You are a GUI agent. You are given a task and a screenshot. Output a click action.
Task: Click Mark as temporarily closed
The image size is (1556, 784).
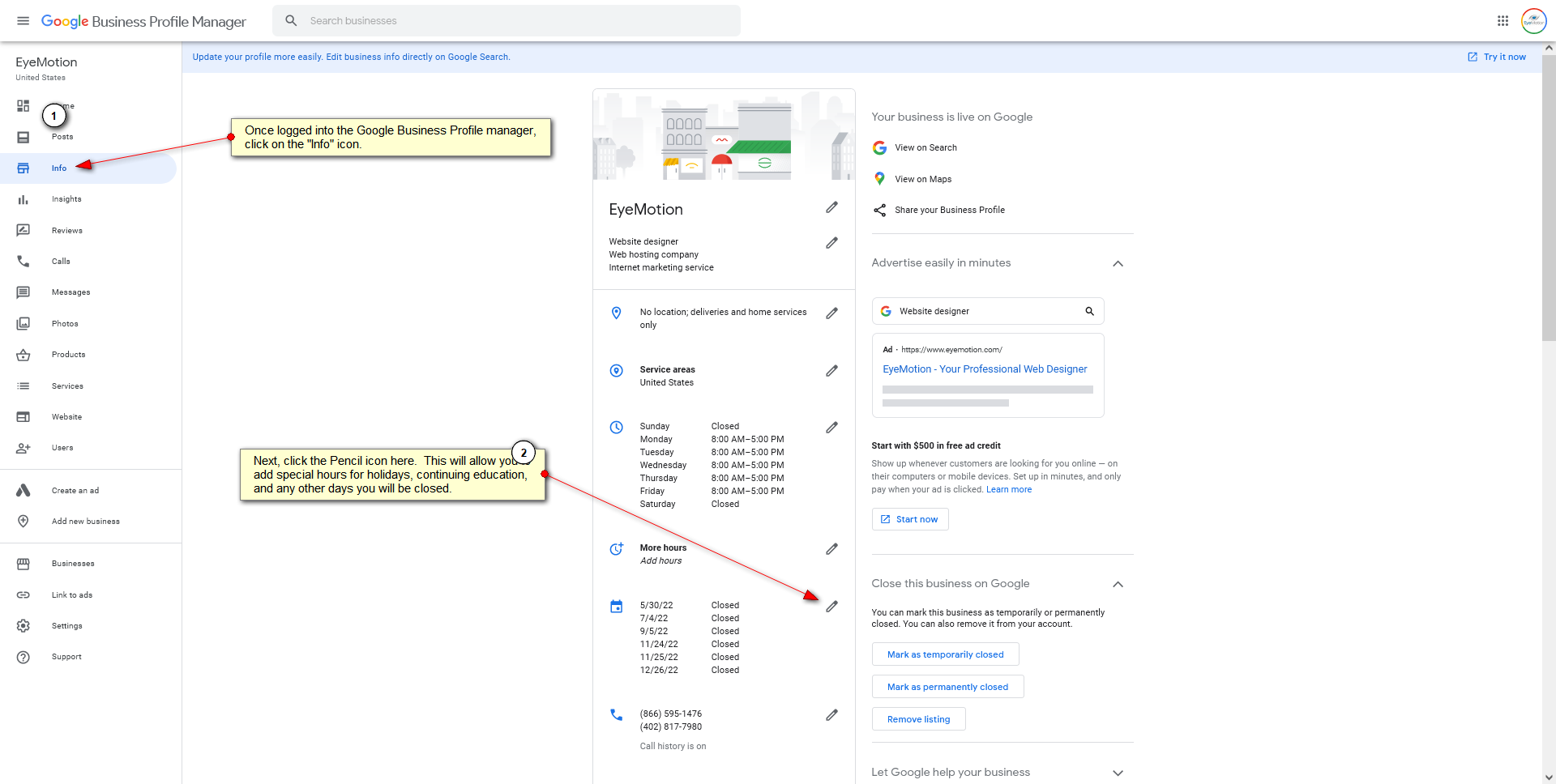point(946,654)
